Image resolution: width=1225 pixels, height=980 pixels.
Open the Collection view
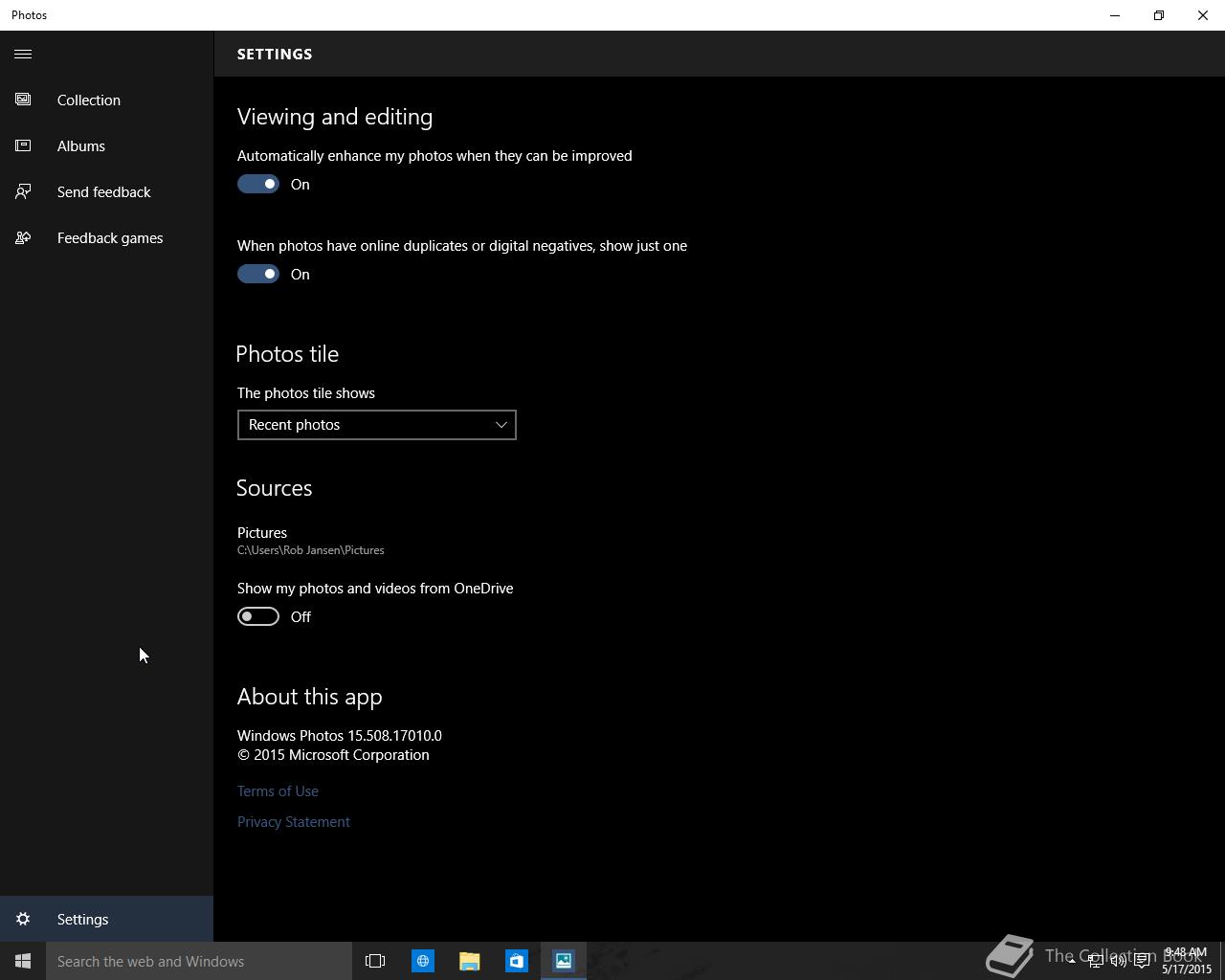click(x=106, y=100)
